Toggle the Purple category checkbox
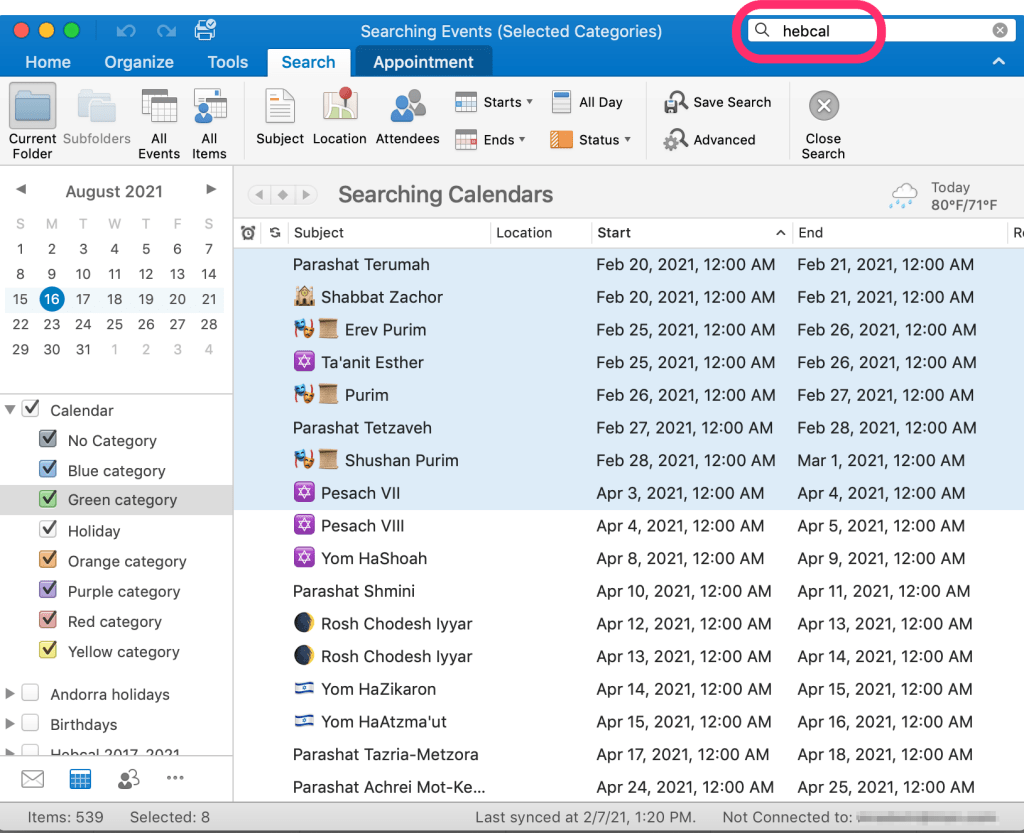Viewport: 1024px width, 833px height. click(48, 591)
